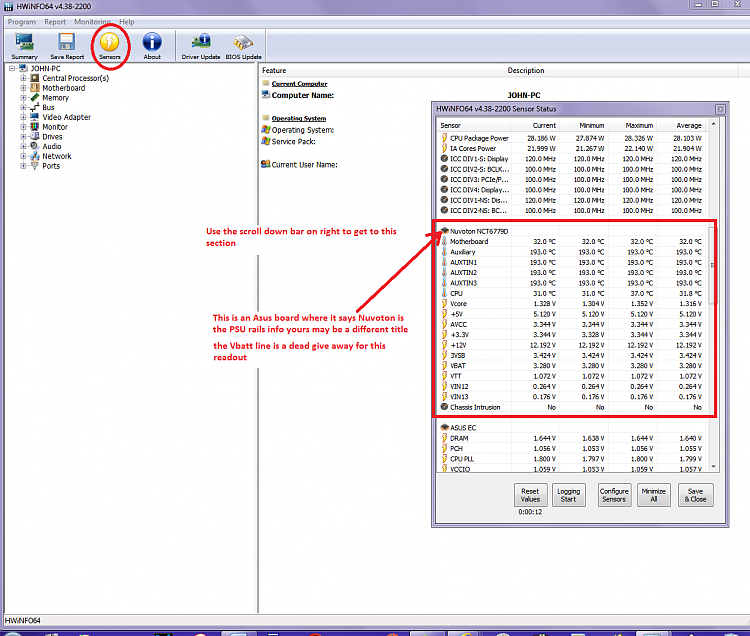Open the Report menu
The image size is (750, 636).
[x=55, y=22]
